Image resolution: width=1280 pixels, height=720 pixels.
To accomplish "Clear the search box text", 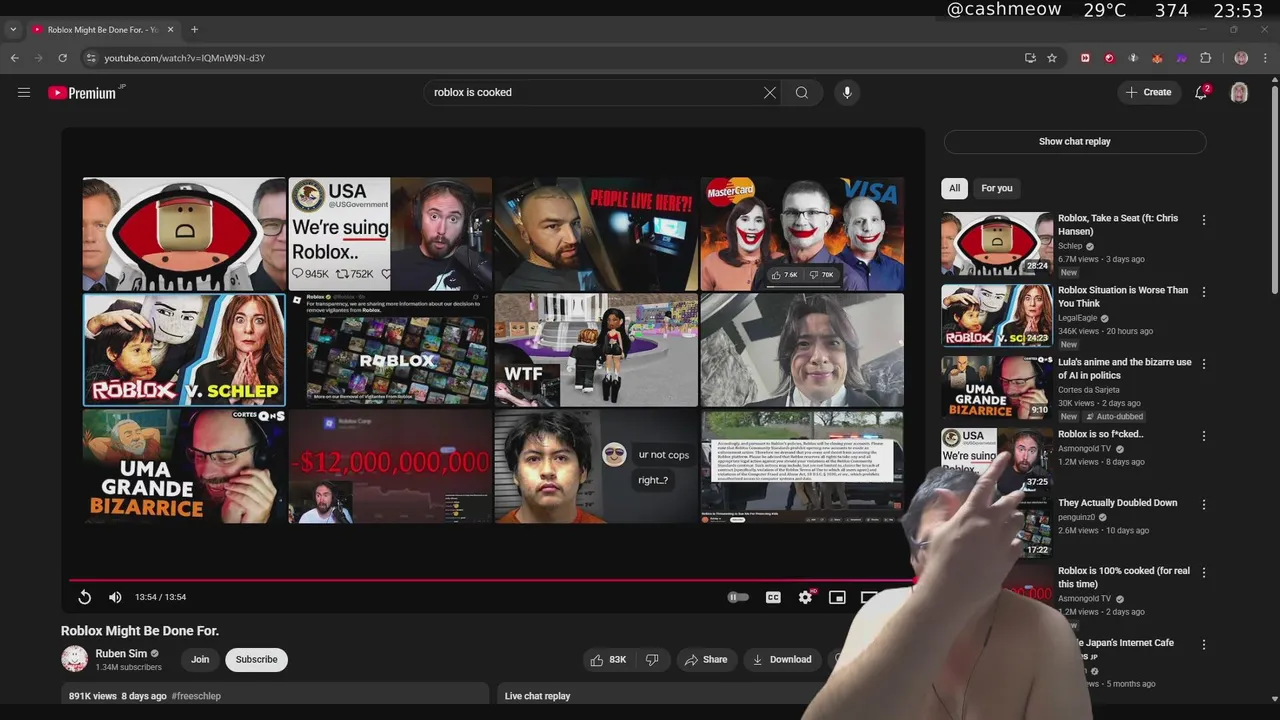I will click(770, 92).
